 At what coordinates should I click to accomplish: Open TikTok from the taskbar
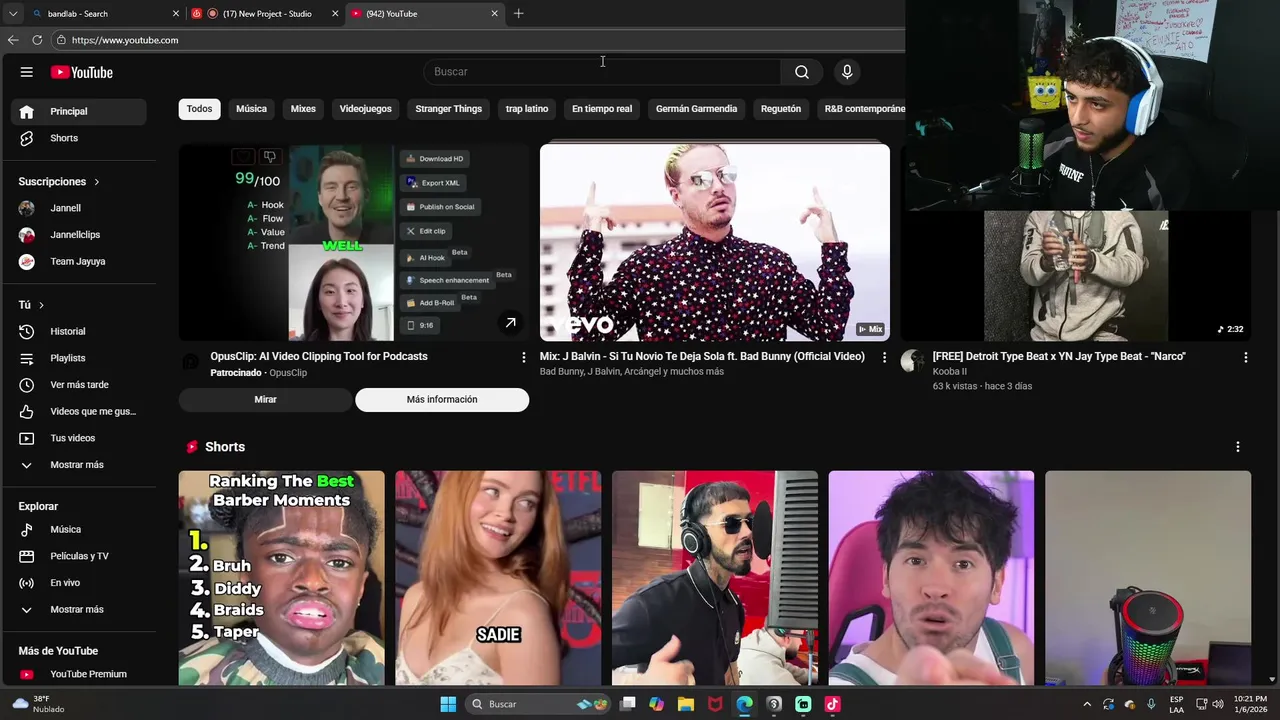point(832,704)
